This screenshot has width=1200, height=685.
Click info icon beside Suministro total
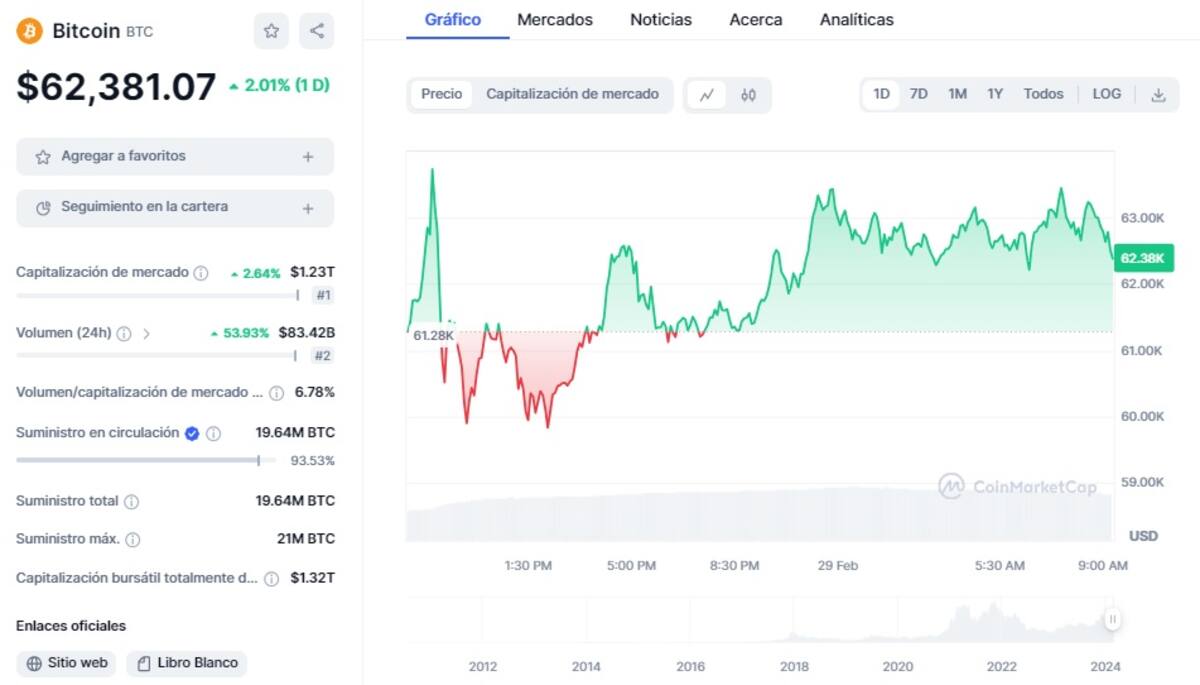(131, 501)
